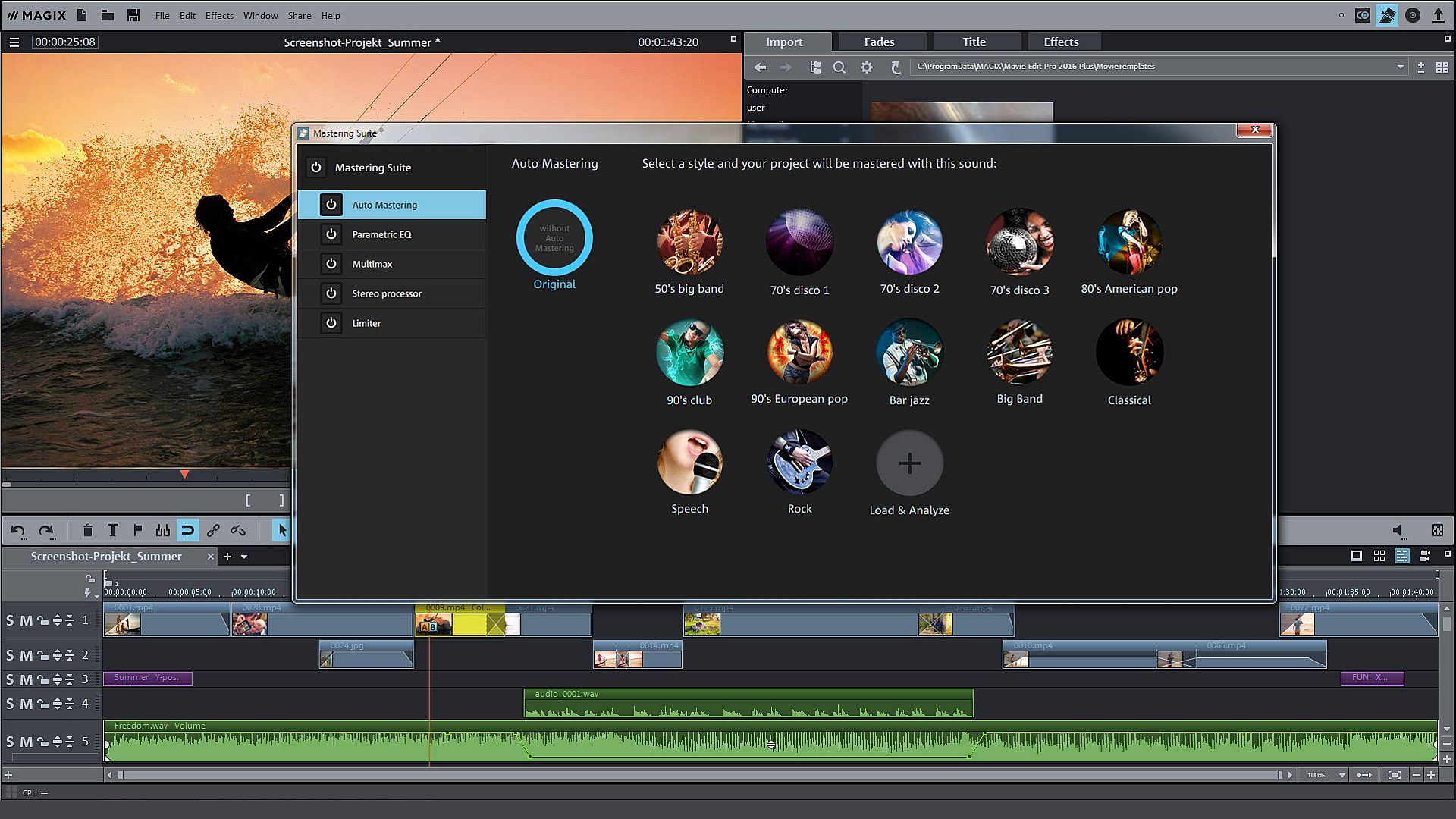Open the zoom level 100% dropdown
Screen dimensions: 1456x819
pyautogui.click(x=1341, y=775)
